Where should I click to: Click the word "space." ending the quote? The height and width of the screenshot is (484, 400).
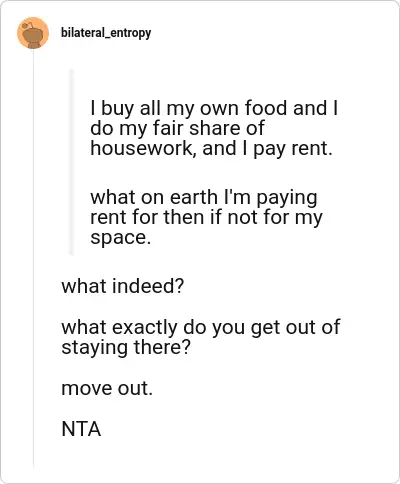click(121, 238)
